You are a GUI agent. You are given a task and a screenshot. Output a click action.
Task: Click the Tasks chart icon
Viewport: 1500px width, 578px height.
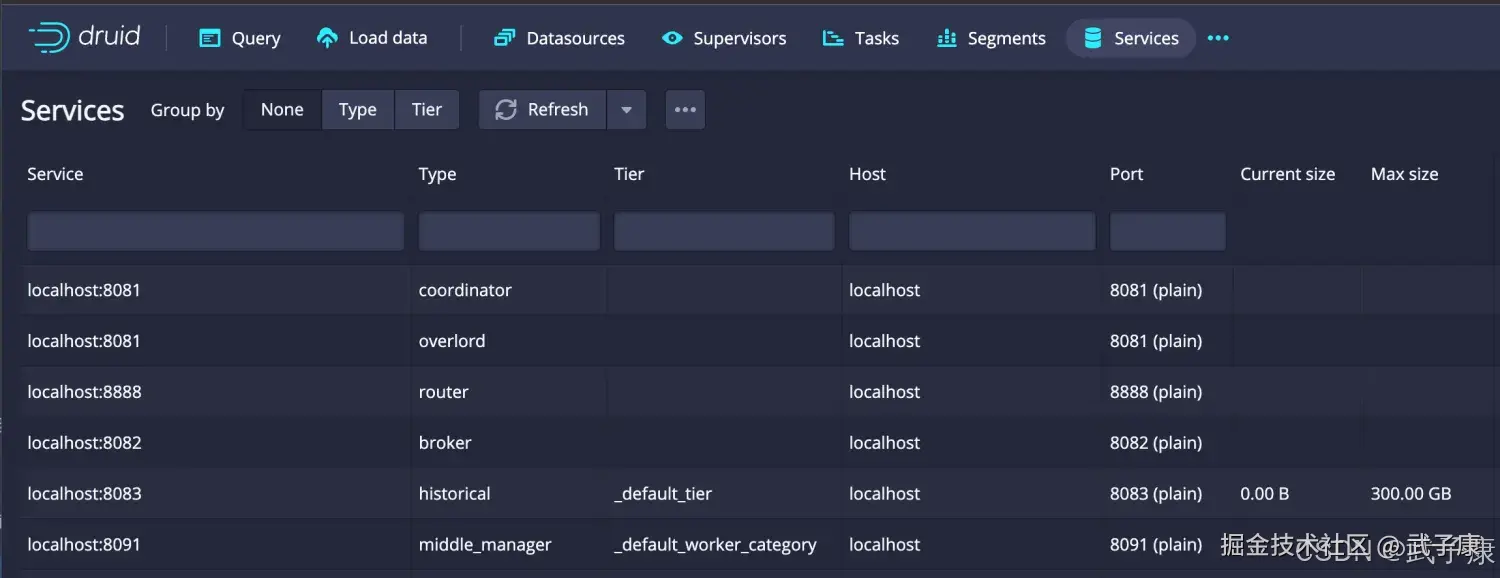(x=833, y=39)
